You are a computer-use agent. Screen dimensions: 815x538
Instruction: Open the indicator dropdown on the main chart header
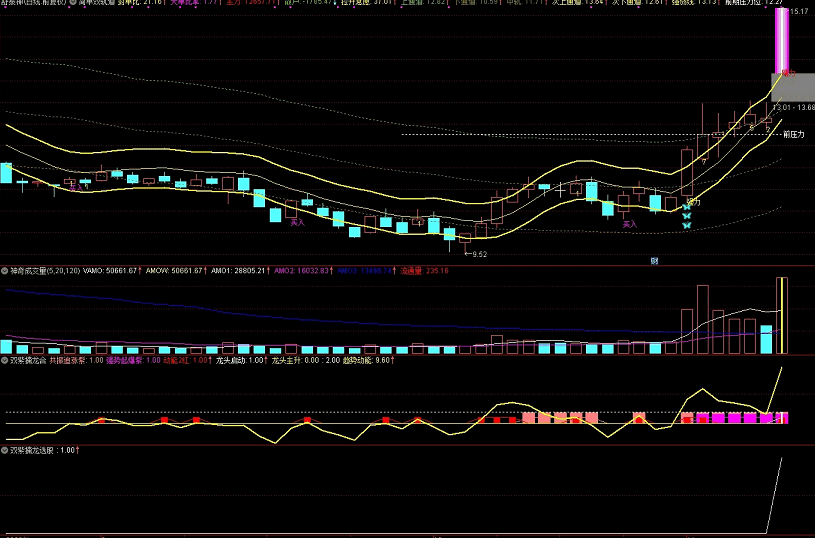73,2
